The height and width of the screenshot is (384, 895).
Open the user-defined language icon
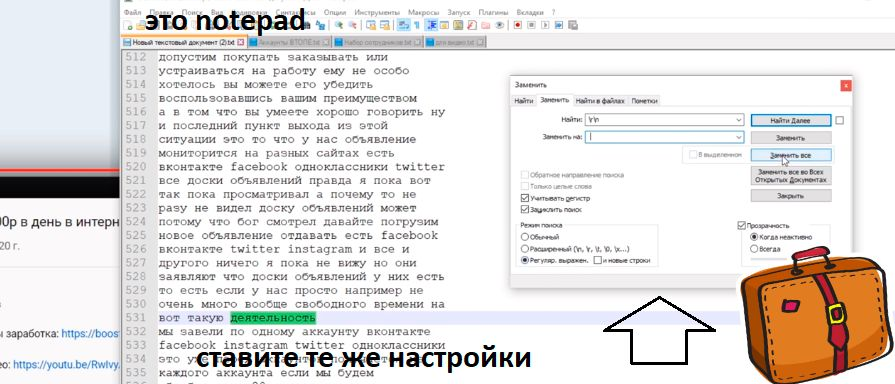[445, 25]
